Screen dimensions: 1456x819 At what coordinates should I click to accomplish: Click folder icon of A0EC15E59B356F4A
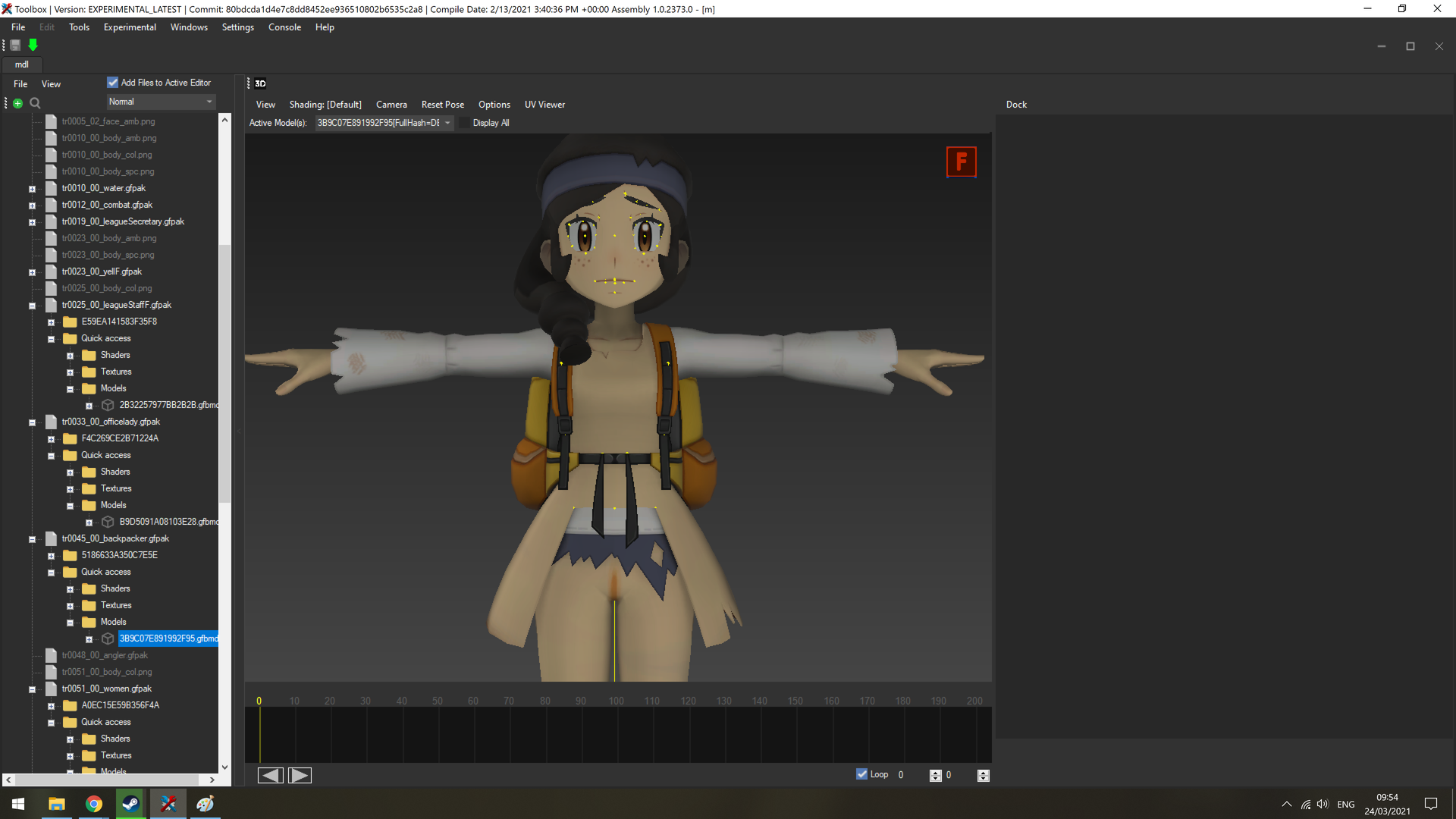[71, 705]
